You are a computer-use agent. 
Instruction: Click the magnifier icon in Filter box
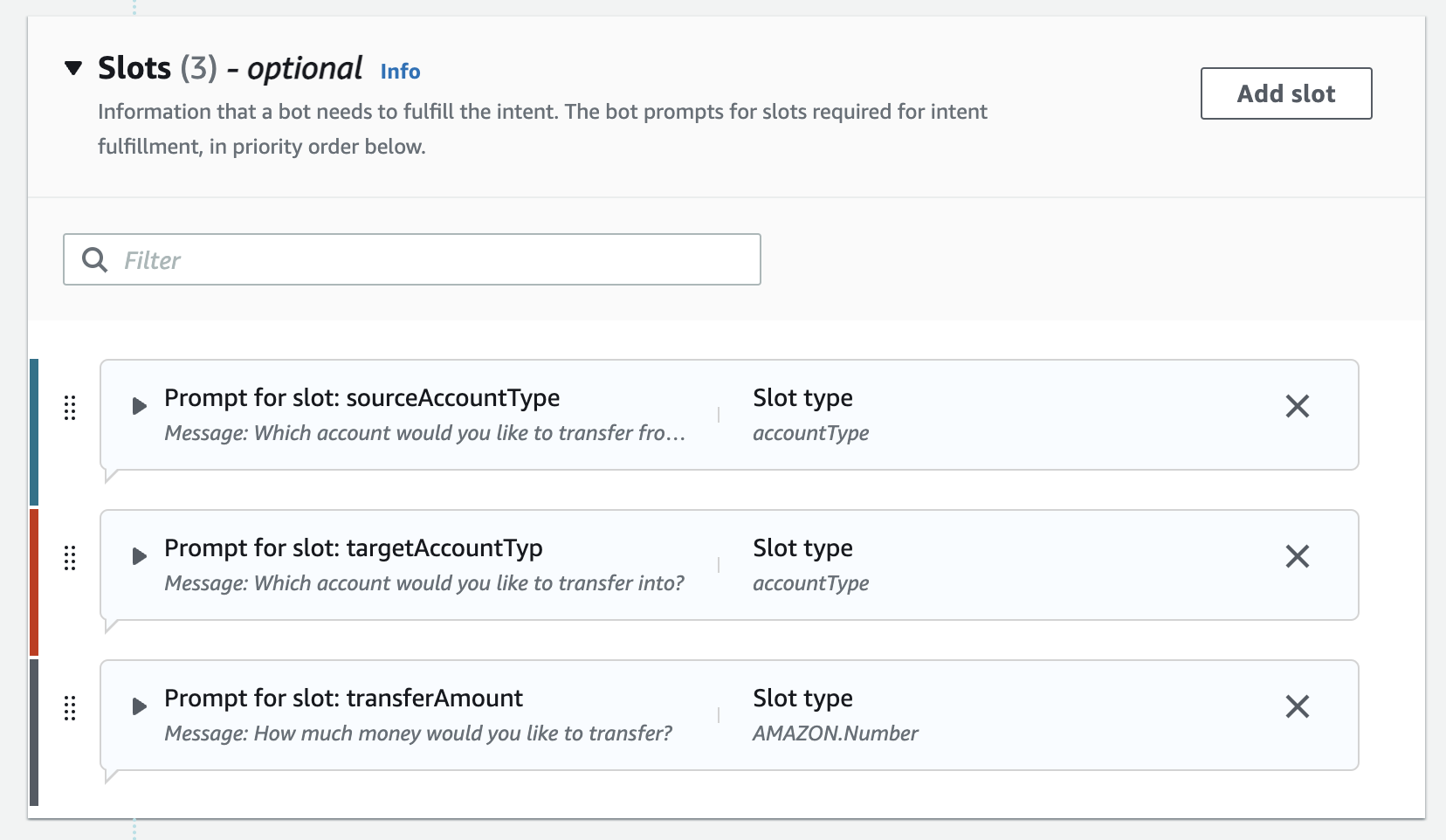94,259
